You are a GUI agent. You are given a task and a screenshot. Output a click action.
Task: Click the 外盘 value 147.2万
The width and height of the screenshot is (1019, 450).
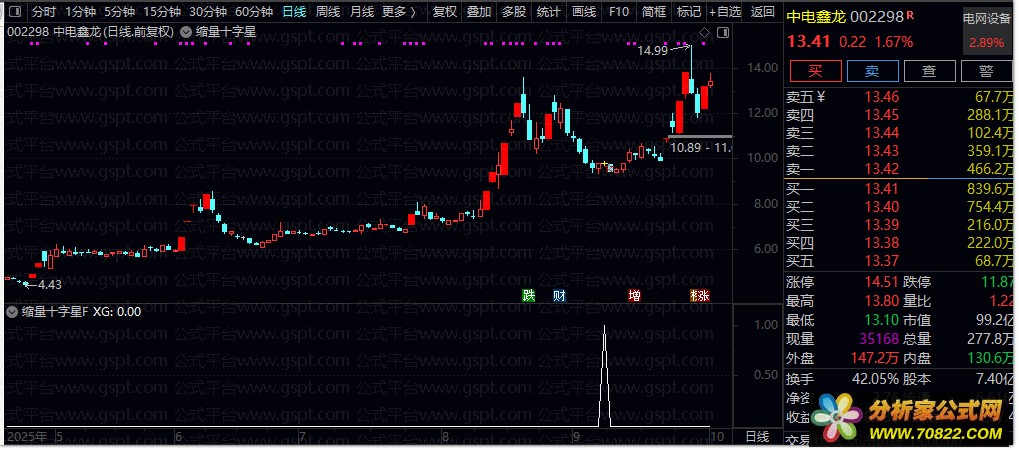[875, 358]
